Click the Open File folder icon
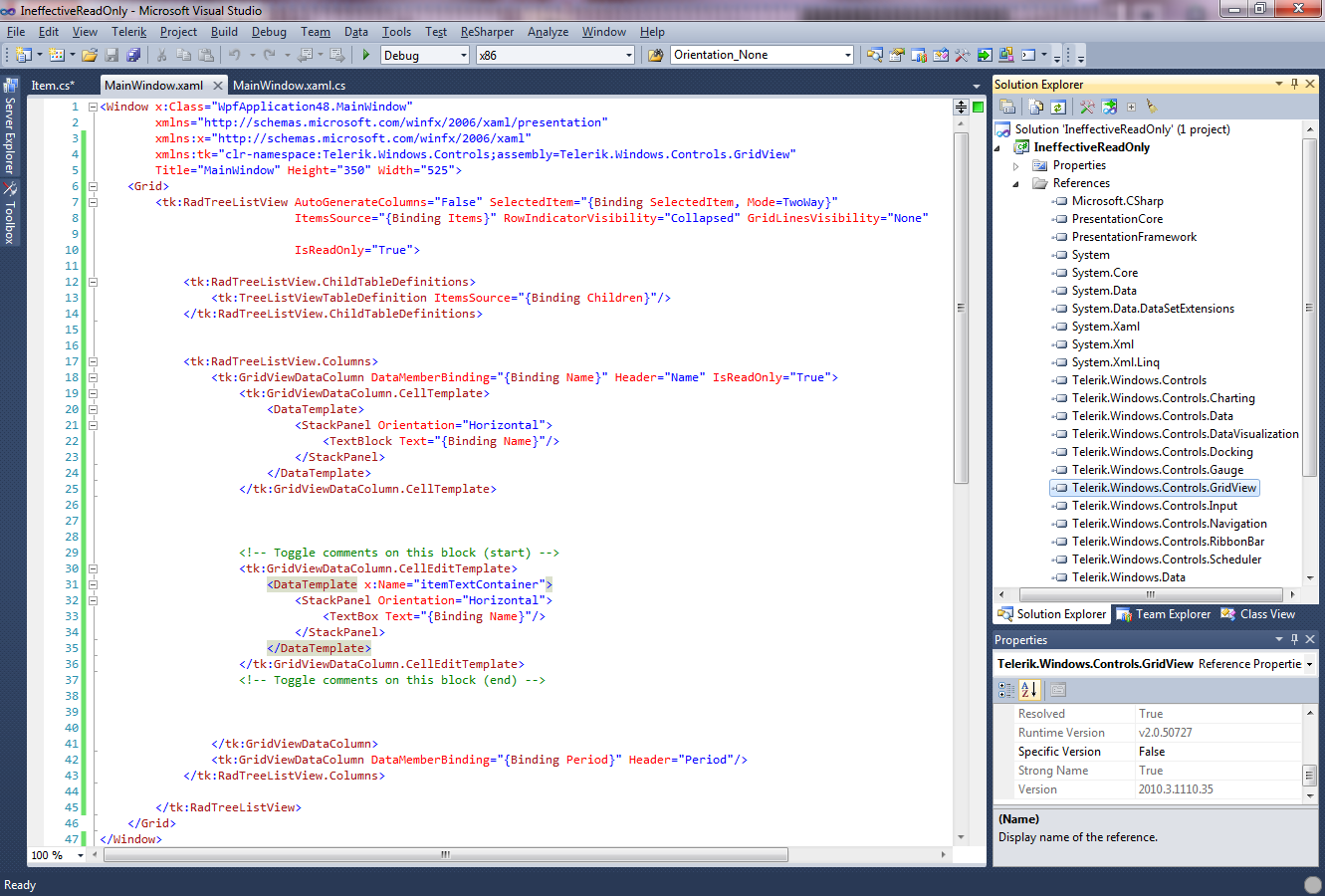Viewport: 1325px width, 896px height. [90, 55]
